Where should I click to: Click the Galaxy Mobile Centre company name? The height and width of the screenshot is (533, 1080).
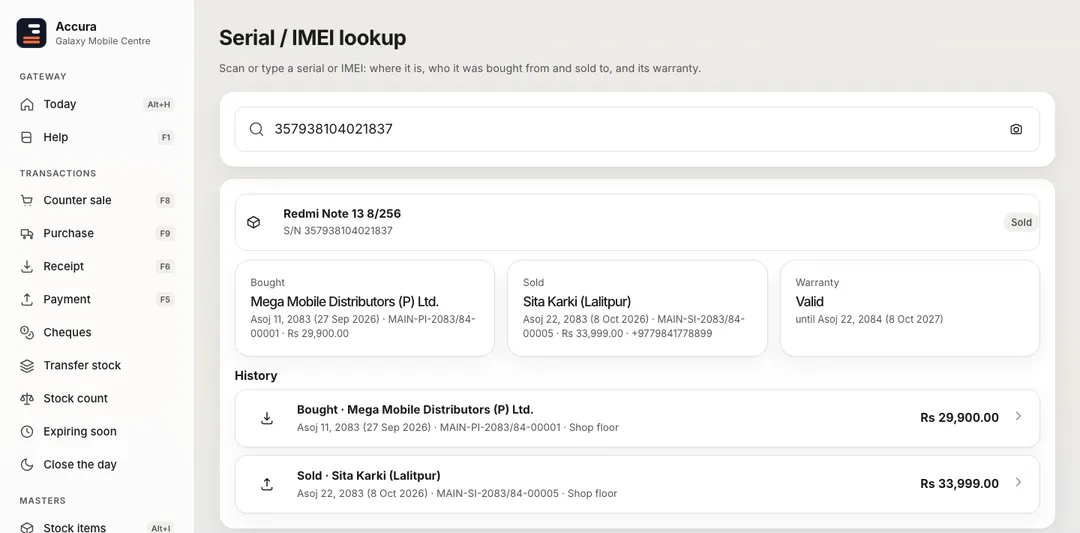tap(103, 41)
